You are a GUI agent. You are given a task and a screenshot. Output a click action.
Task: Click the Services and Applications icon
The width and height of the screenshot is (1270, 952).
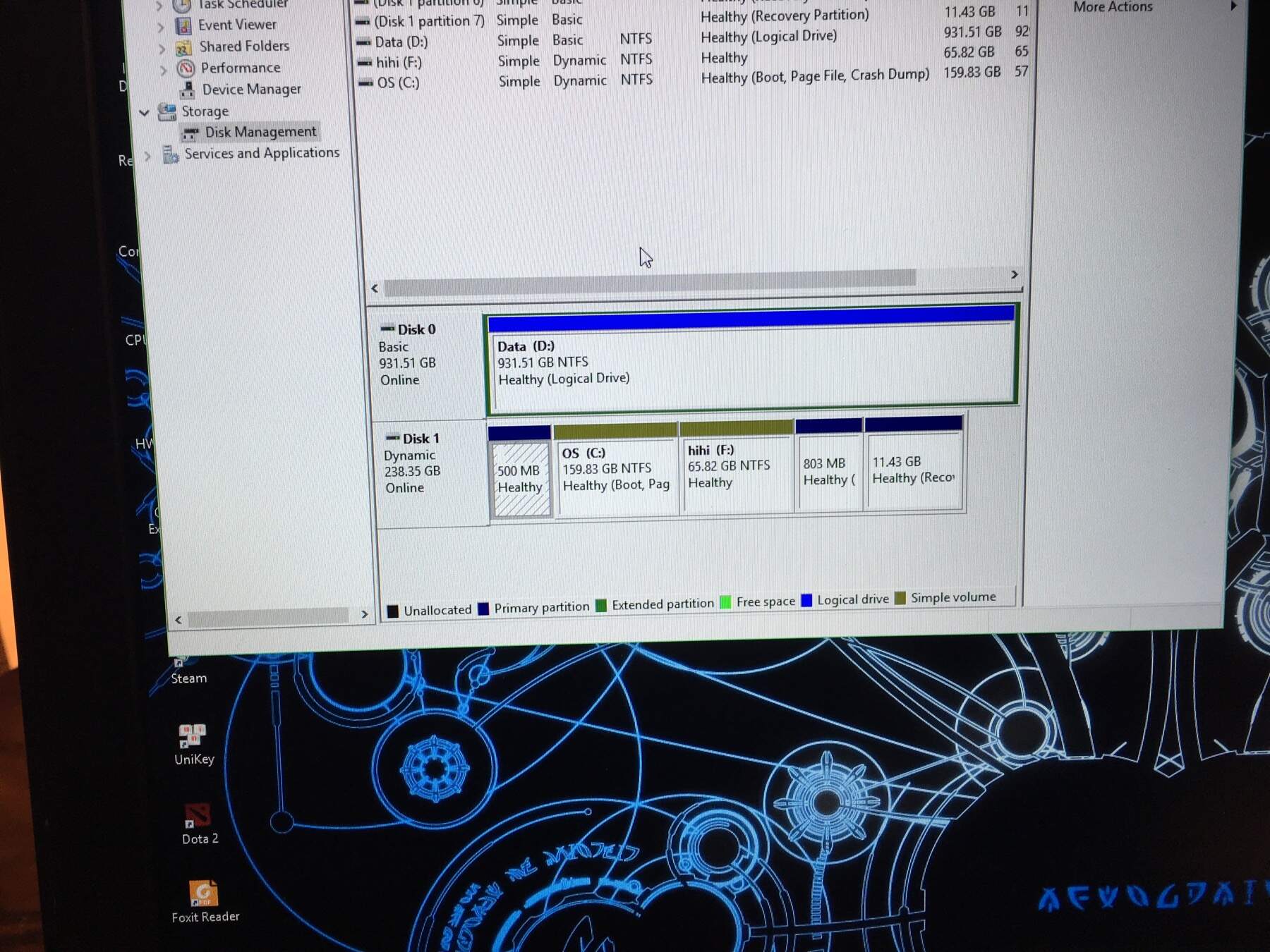[x=170, y=154]
